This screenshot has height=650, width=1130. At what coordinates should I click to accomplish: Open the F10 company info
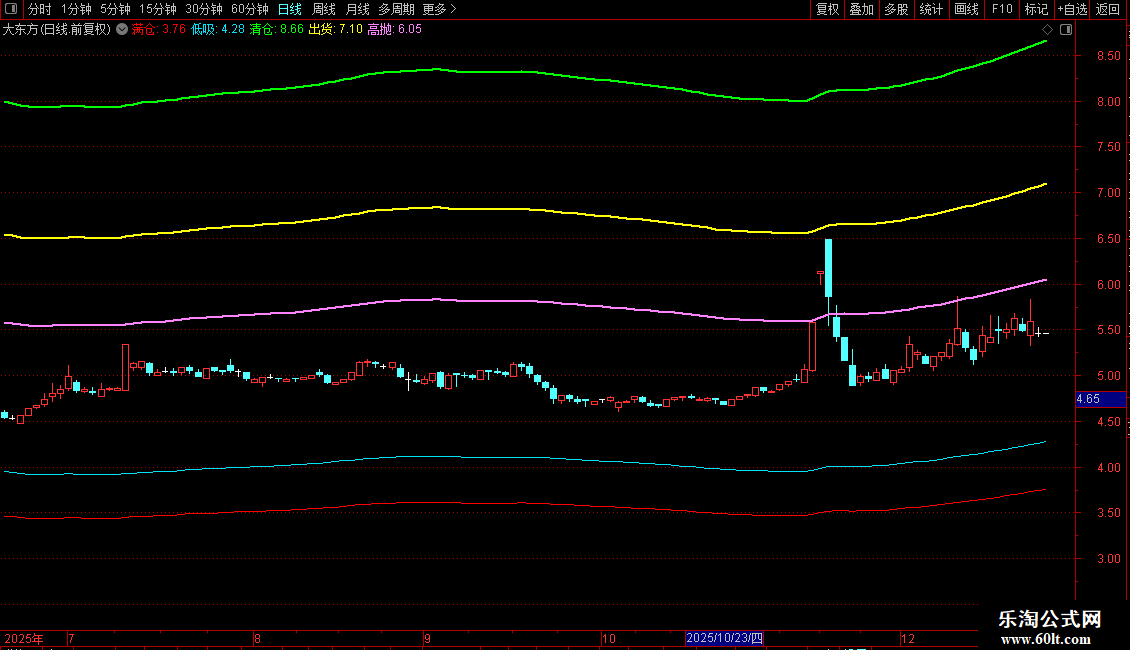point(1002,9)
